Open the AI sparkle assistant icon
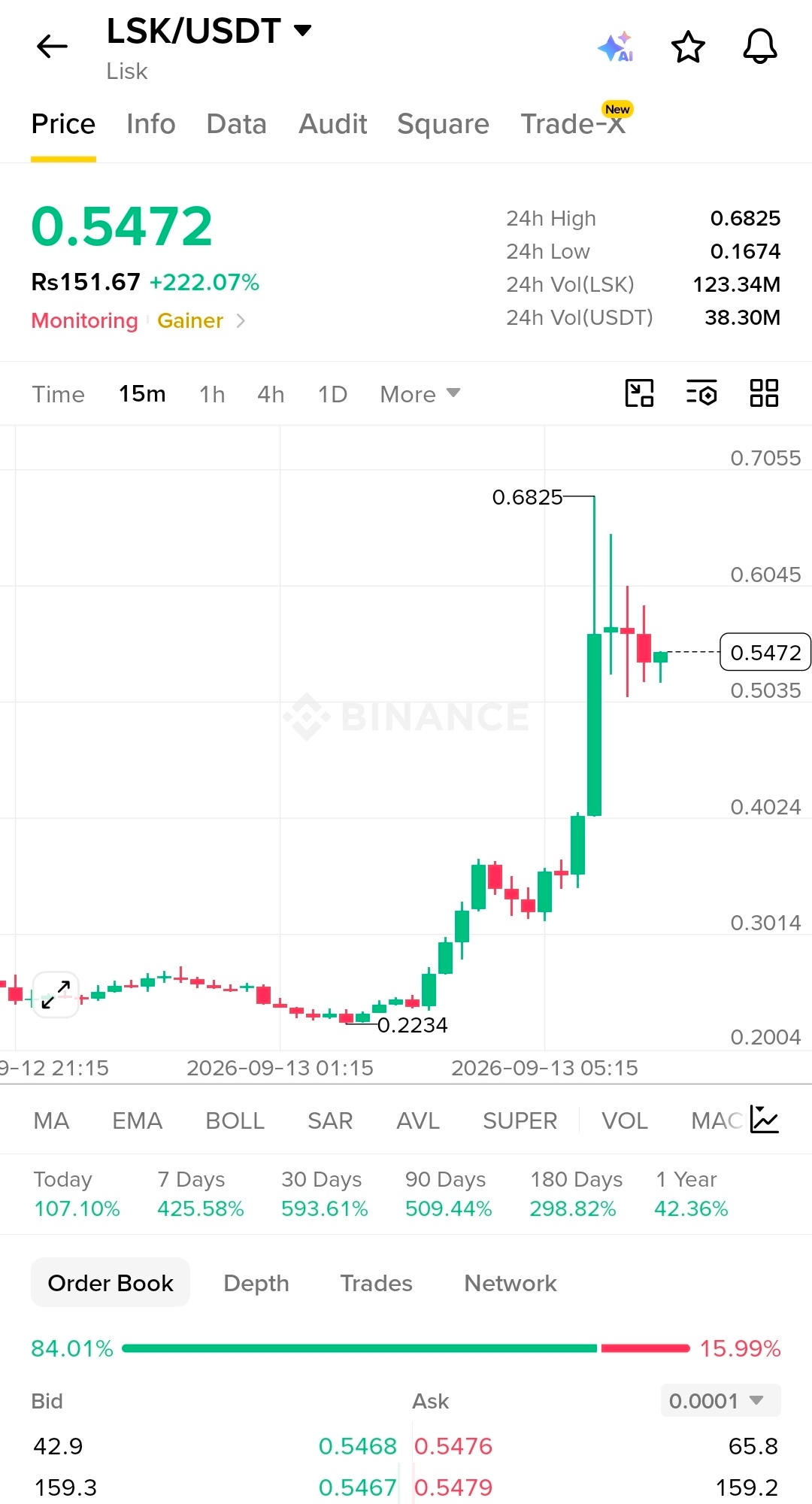812x1504 pixels. (x=616, y=47)
